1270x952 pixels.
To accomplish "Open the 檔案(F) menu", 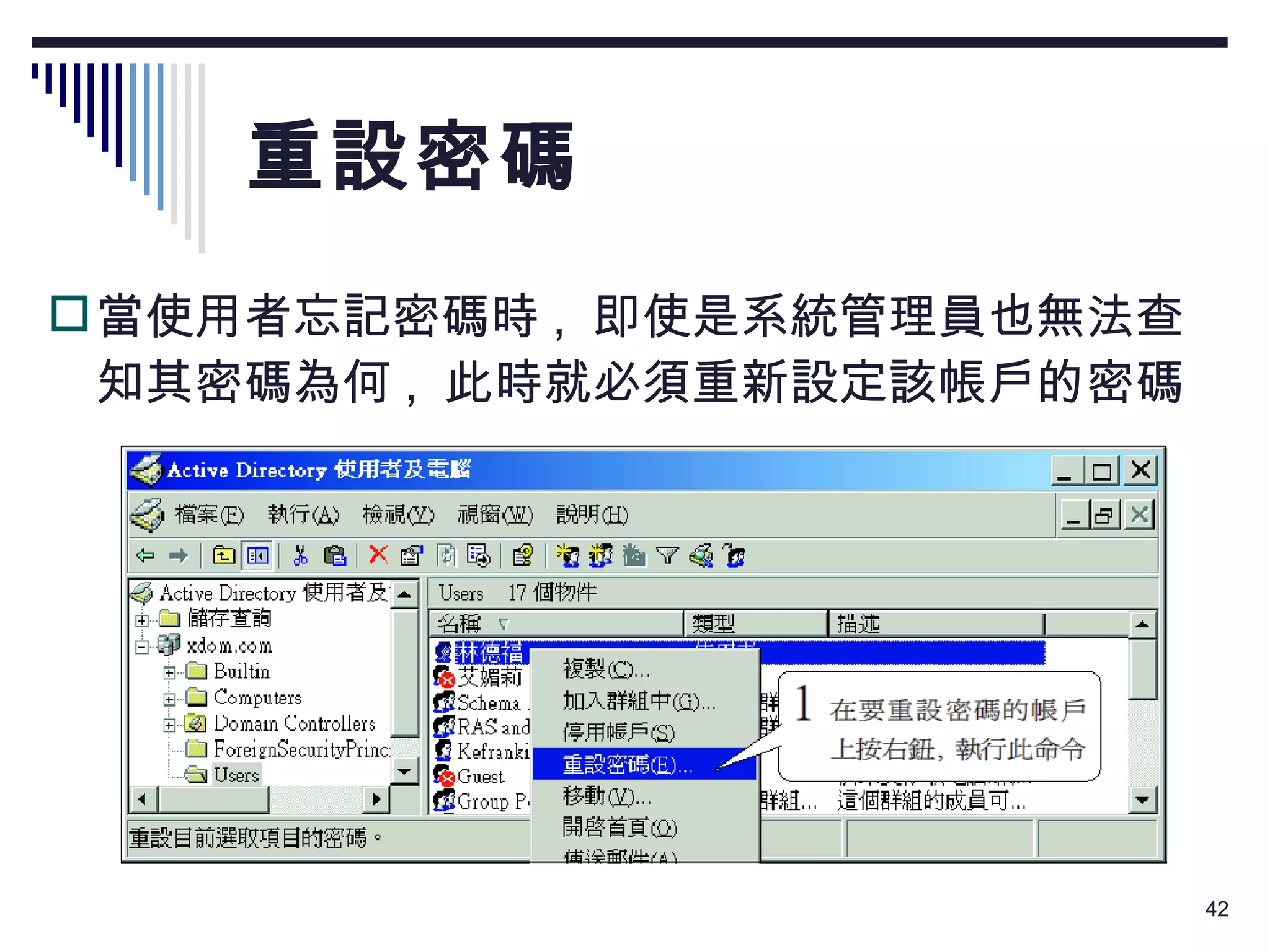I will coord(210,514).
